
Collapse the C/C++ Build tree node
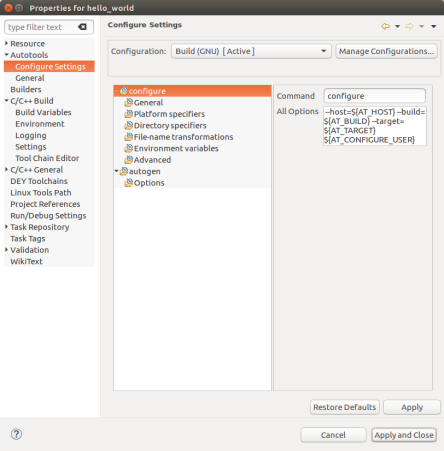[x=6, y=100]
